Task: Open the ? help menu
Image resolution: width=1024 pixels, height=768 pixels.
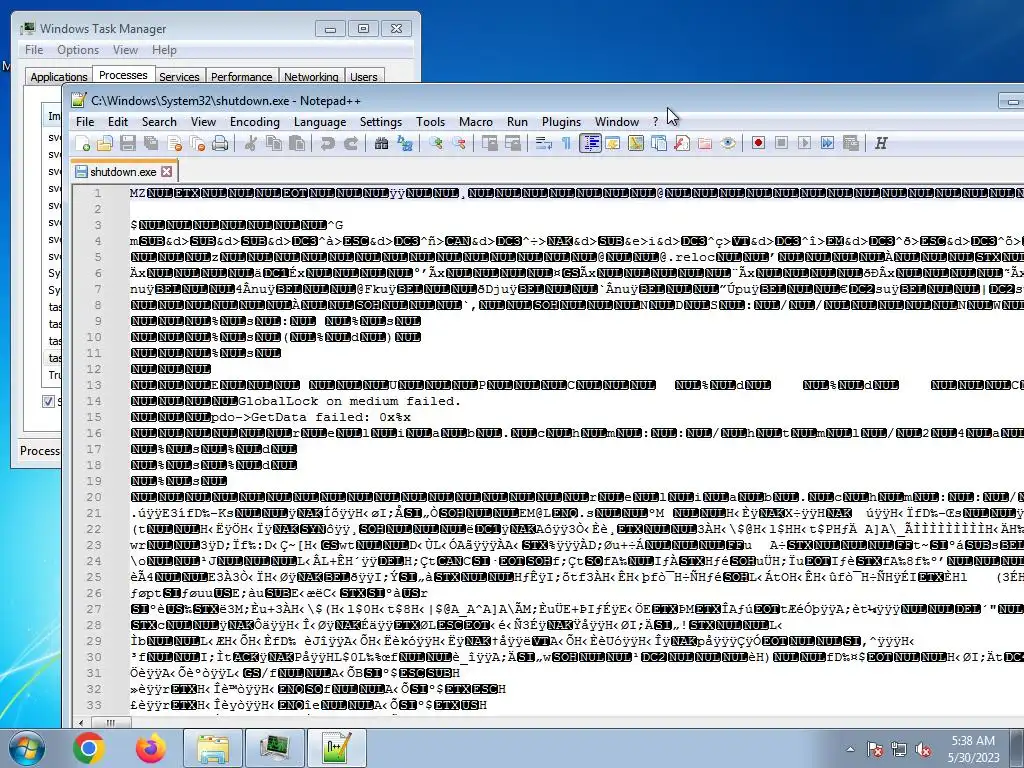Action: click(x=655, y=121)
